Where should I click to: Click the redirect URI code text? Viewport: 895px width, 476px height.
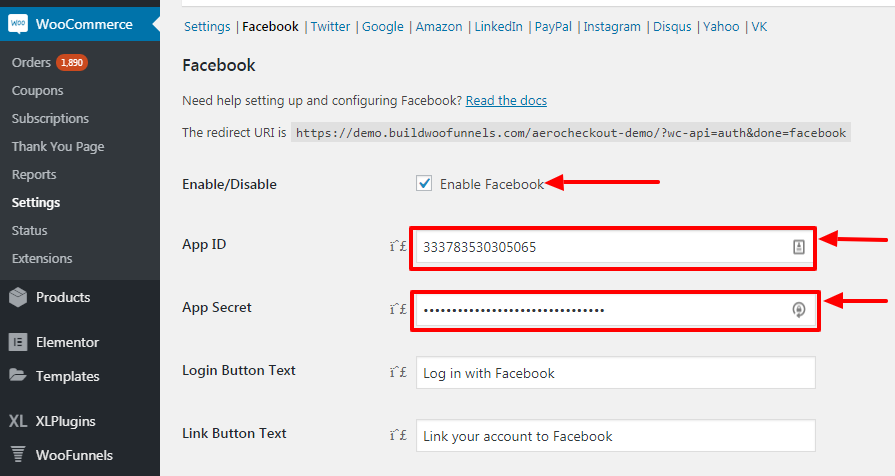click(571, 132)
